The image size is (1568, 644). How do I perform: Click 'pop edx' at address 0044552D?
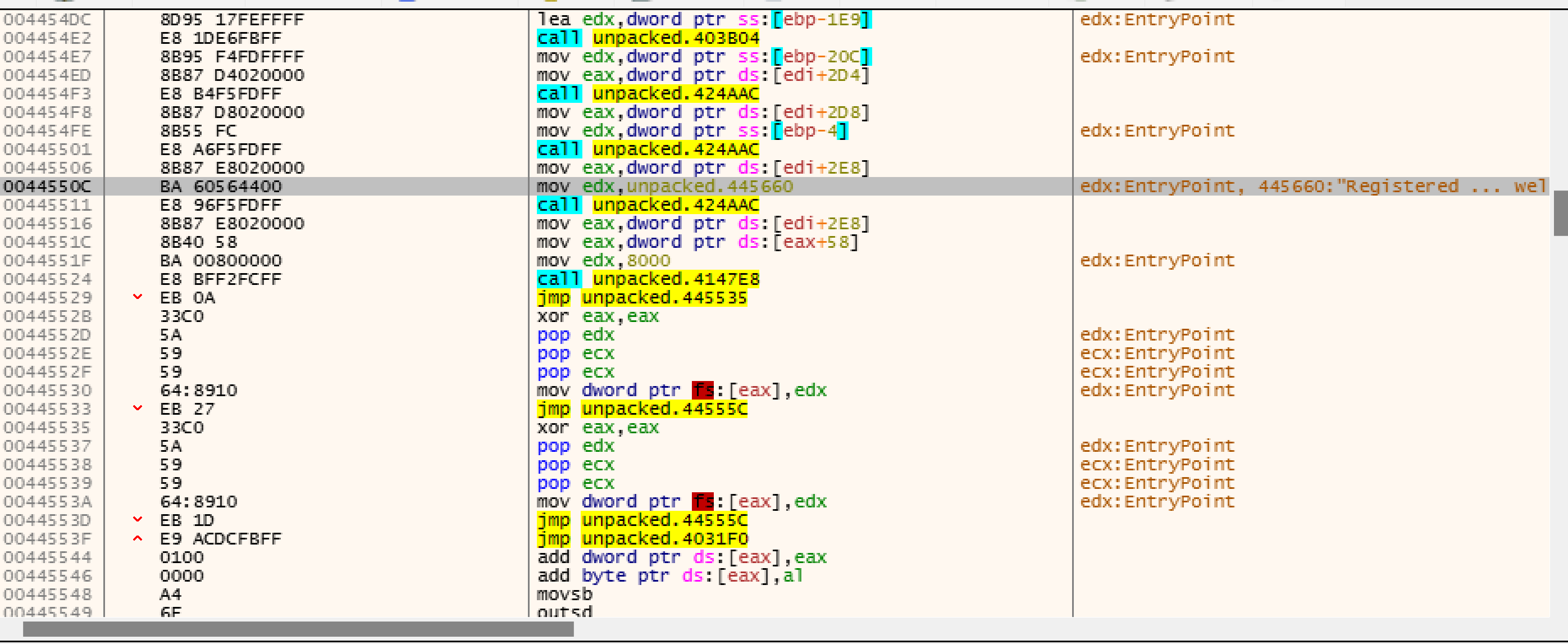point(575,335)
